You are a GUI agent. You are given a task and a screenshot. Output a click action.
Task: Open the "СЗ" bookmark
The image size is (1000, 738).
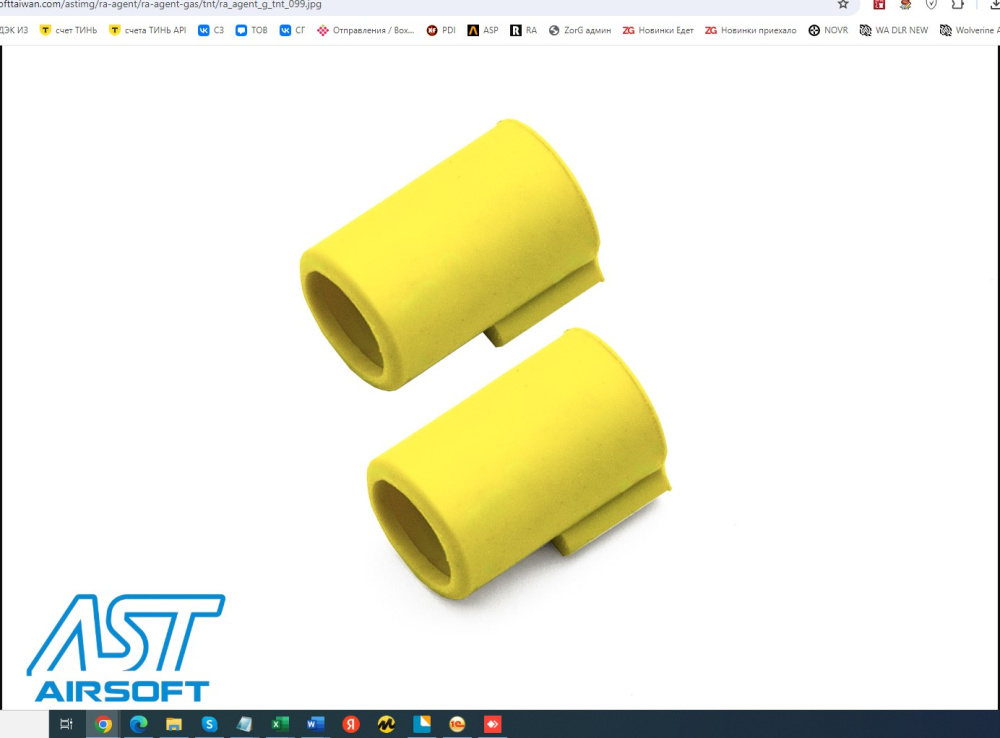pos(210,30)
